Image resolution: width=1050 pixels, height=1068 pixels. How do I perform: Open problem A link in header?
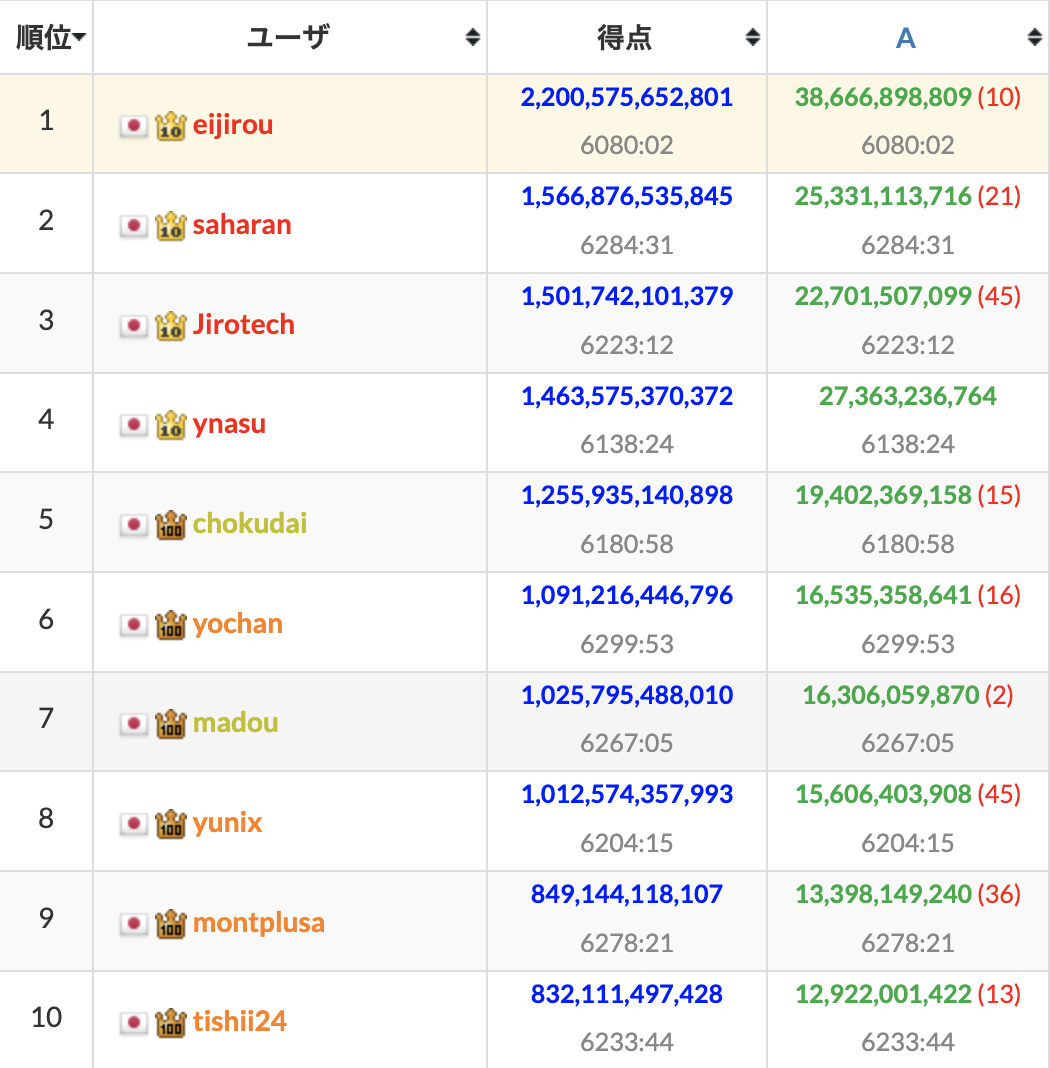click(x=905, y=38)
